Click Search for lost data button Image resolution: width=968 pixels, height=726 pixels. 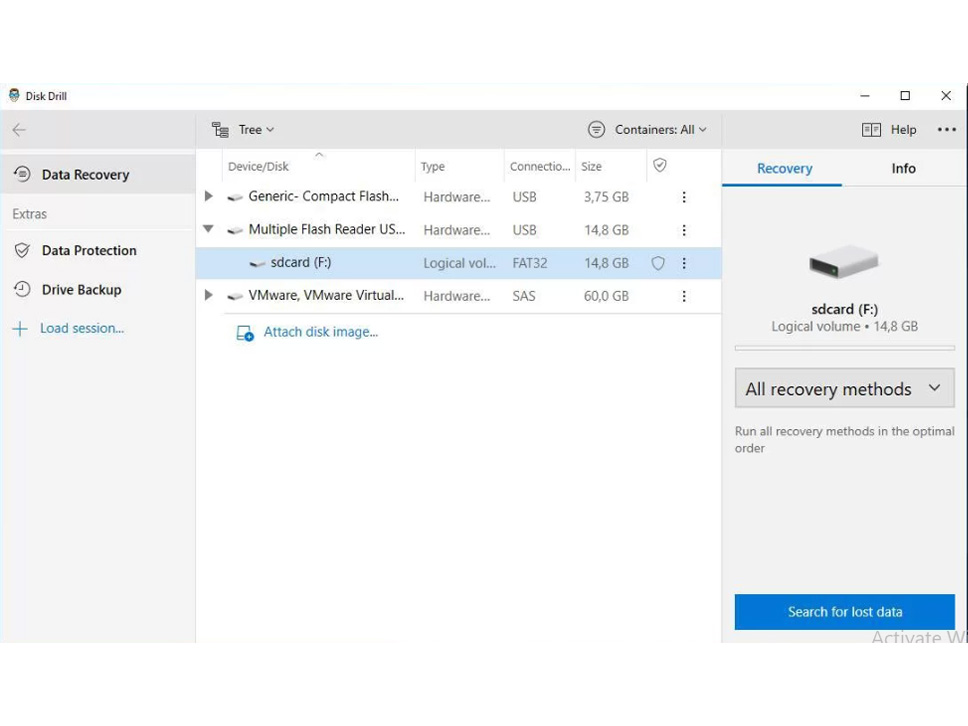(845, 612)
